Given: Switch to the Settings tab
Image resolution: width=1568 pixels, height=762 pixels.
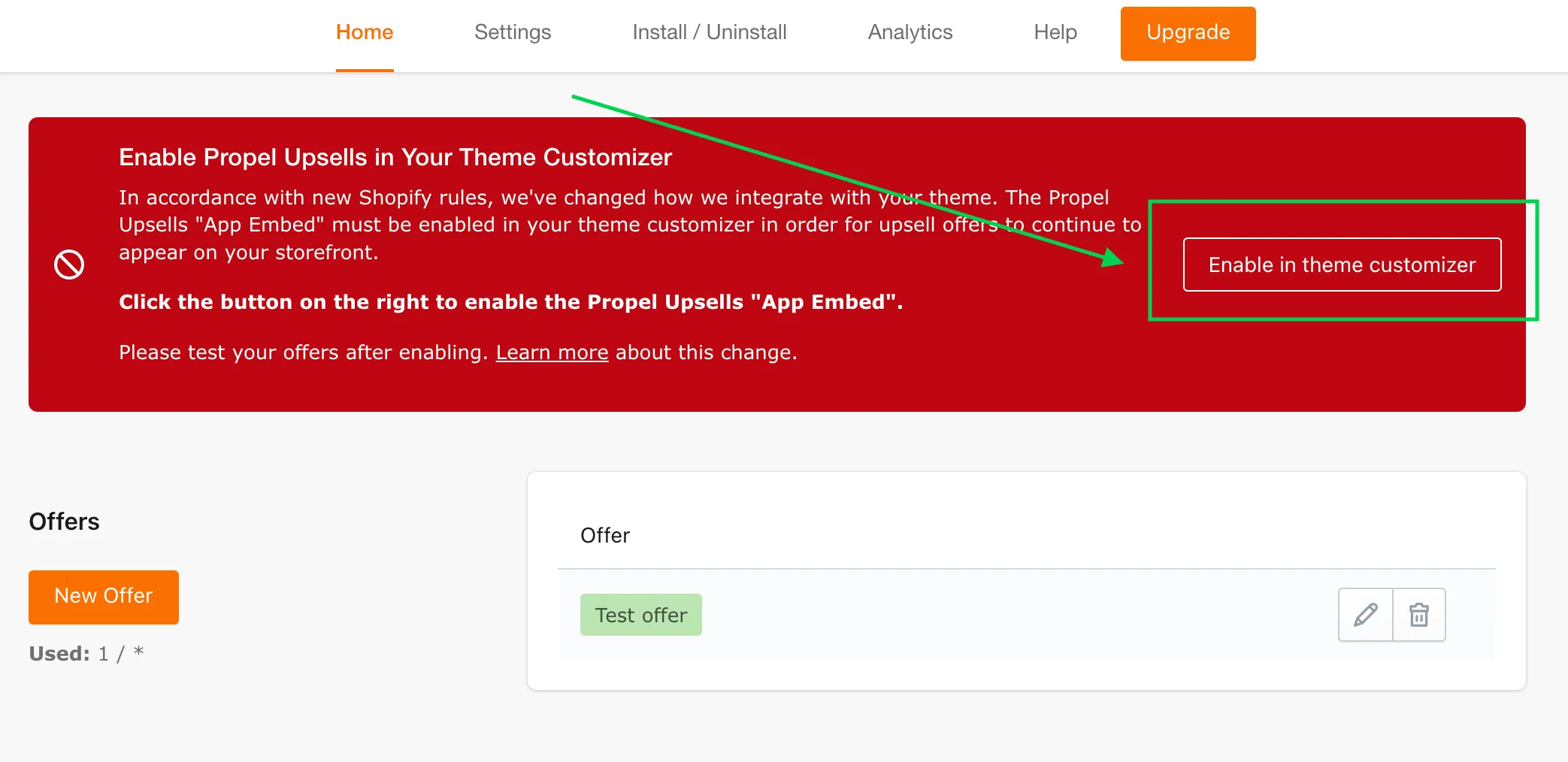Looking at the screenshot, I should (513, 32).
